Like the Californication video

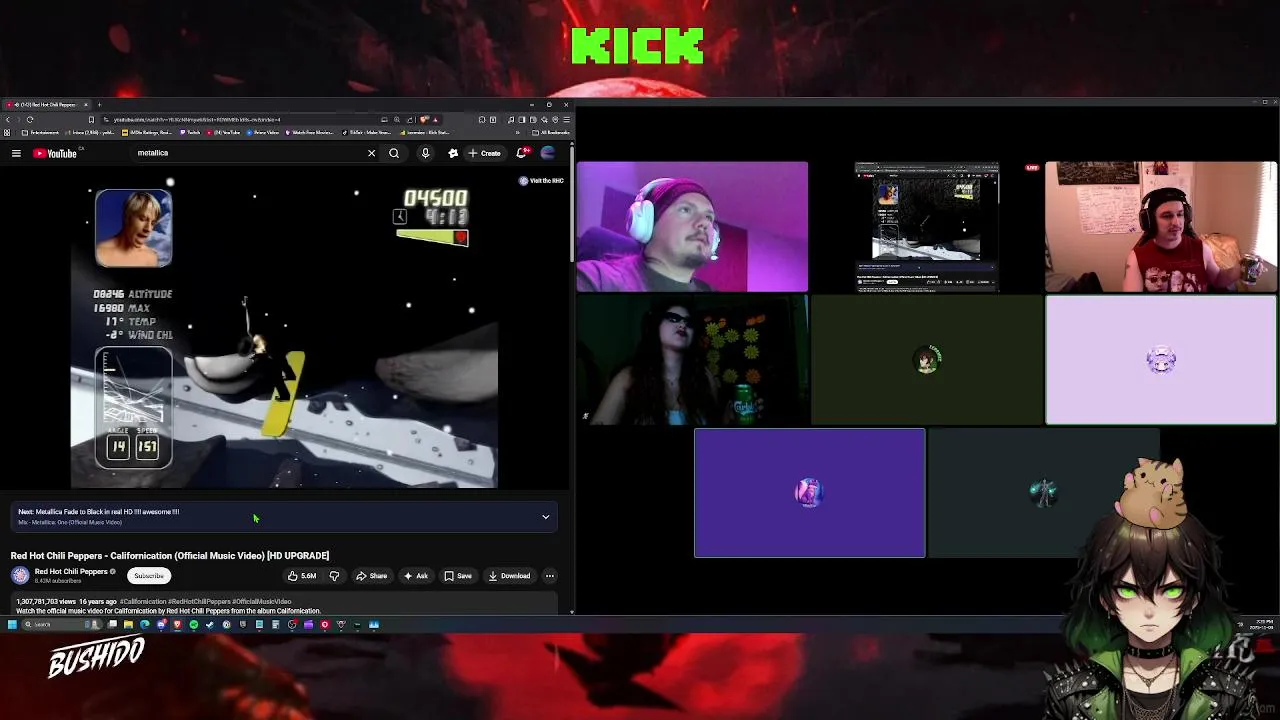coord(302,576)
